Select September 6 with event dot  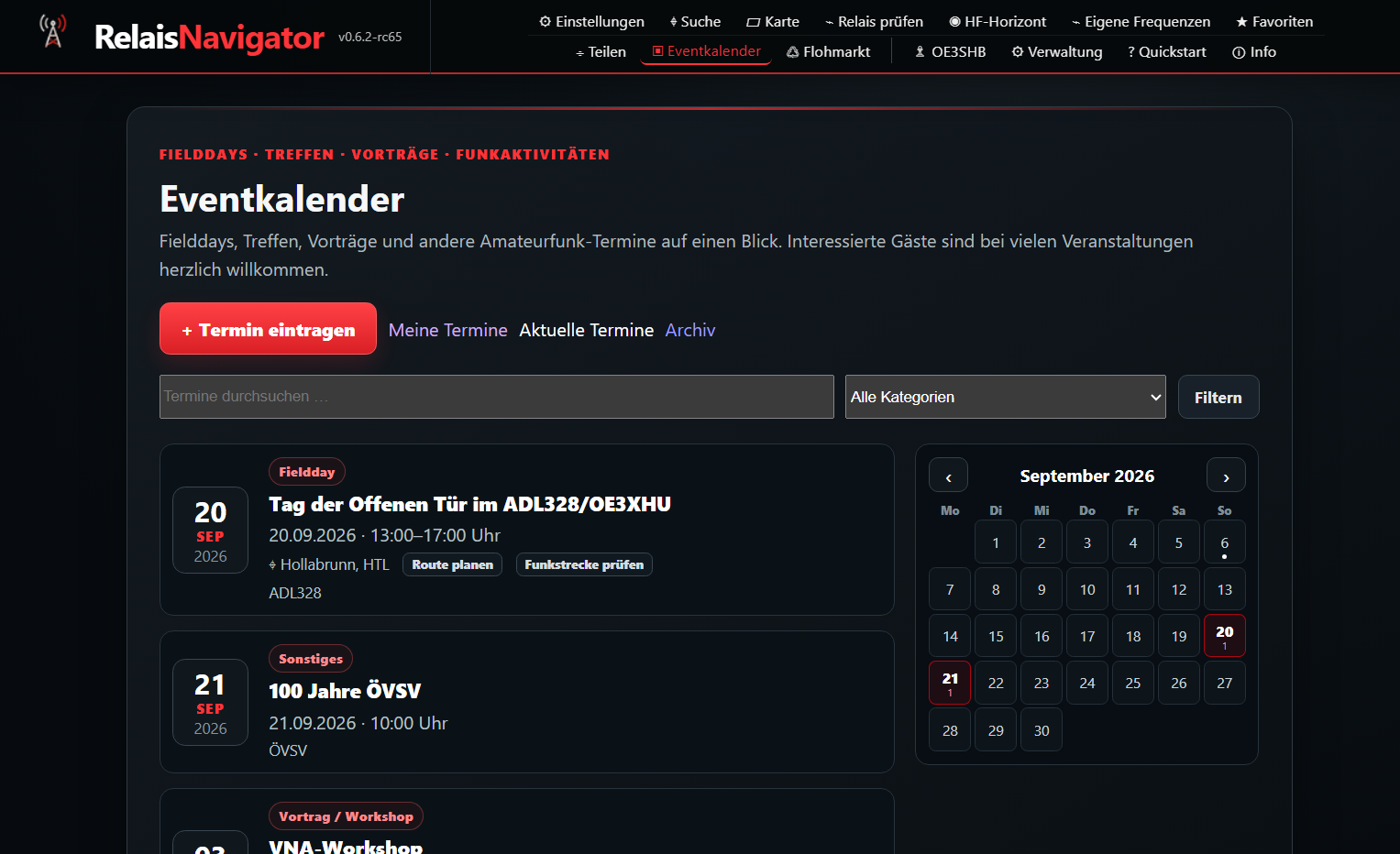(x=1225, y=542)
